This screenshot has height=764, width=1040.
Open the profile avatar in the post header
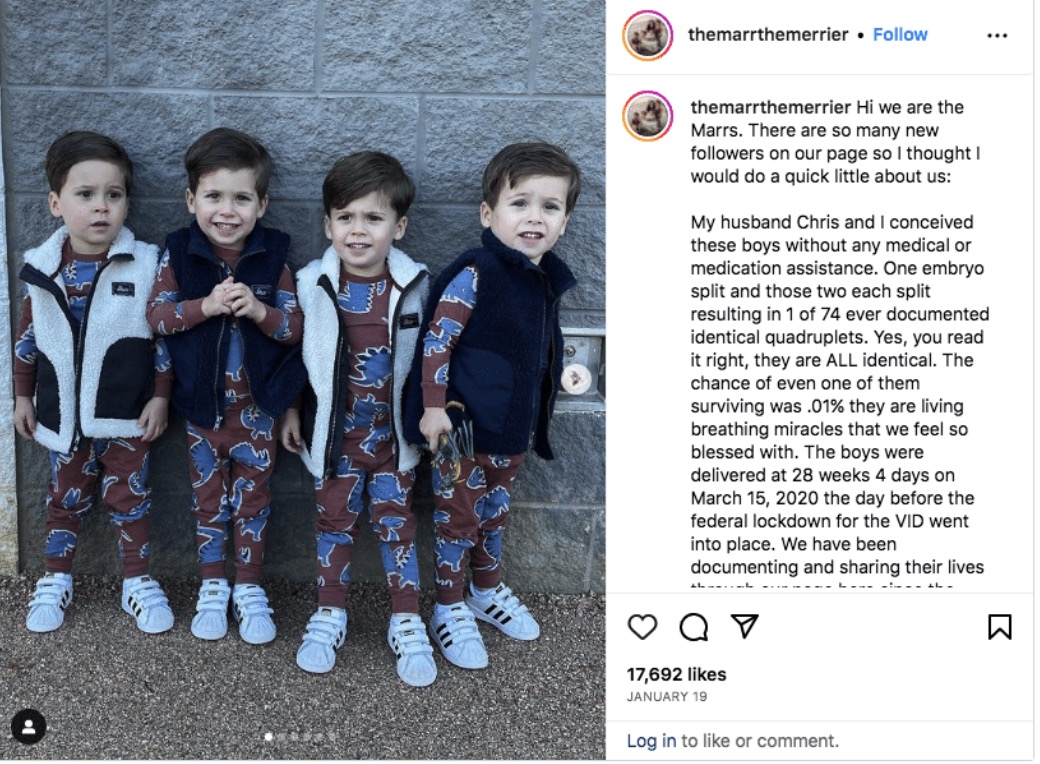point(647,35)
